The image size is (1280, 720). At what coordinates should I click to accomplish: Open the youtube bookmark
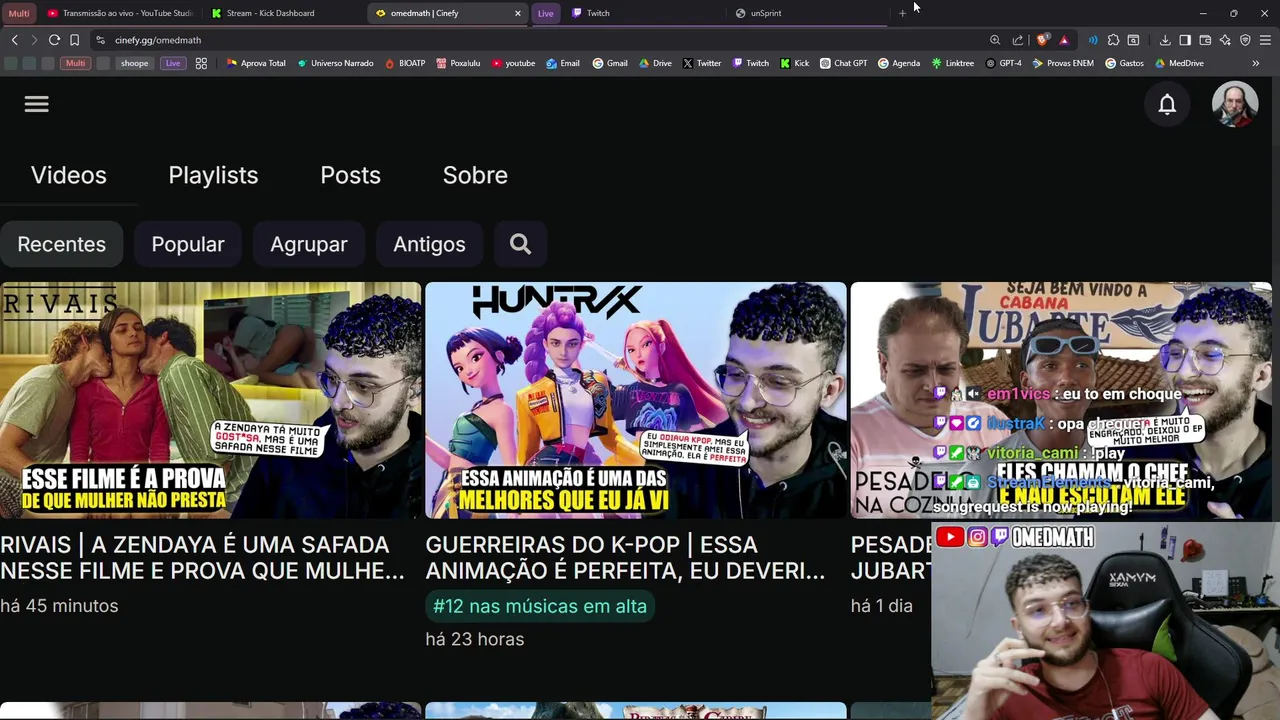(513, 63)
